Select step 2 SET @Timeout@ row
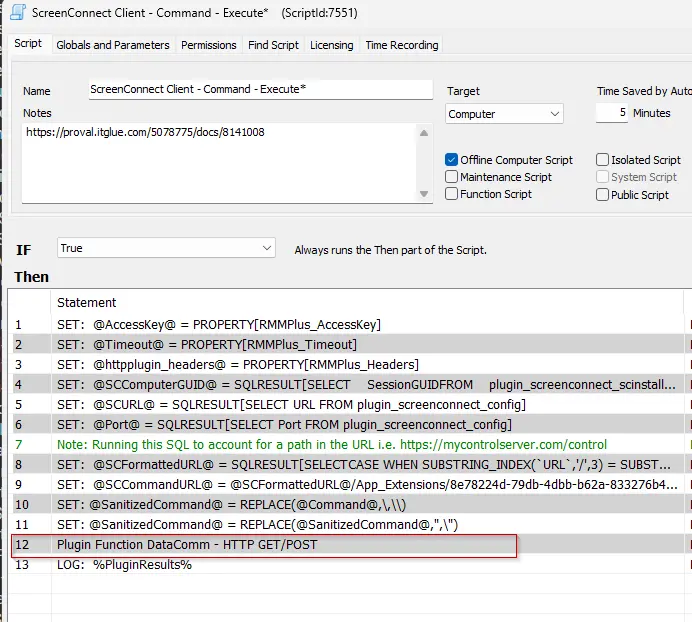 348,344
